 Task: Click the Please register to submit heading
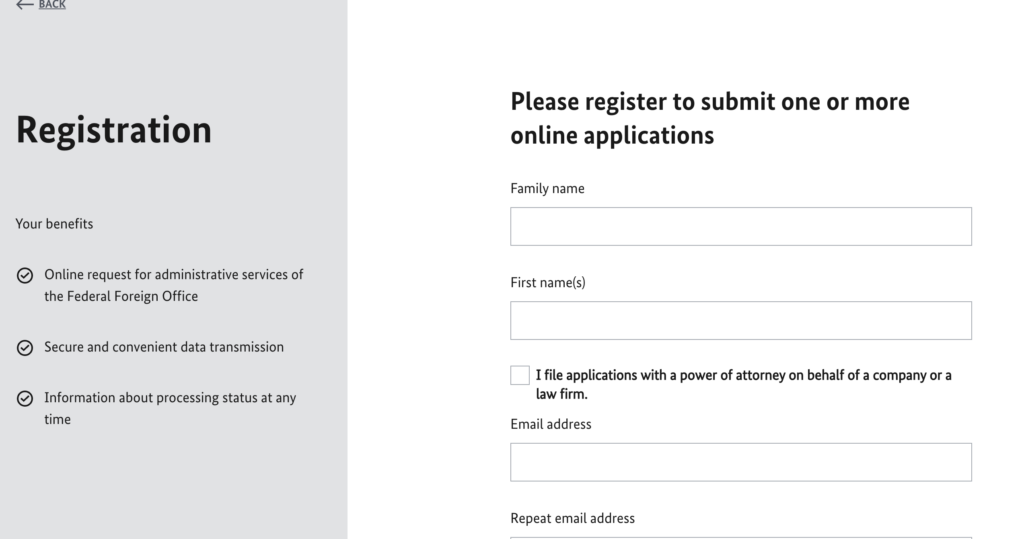pyautogui.click(x=710, y=118)
